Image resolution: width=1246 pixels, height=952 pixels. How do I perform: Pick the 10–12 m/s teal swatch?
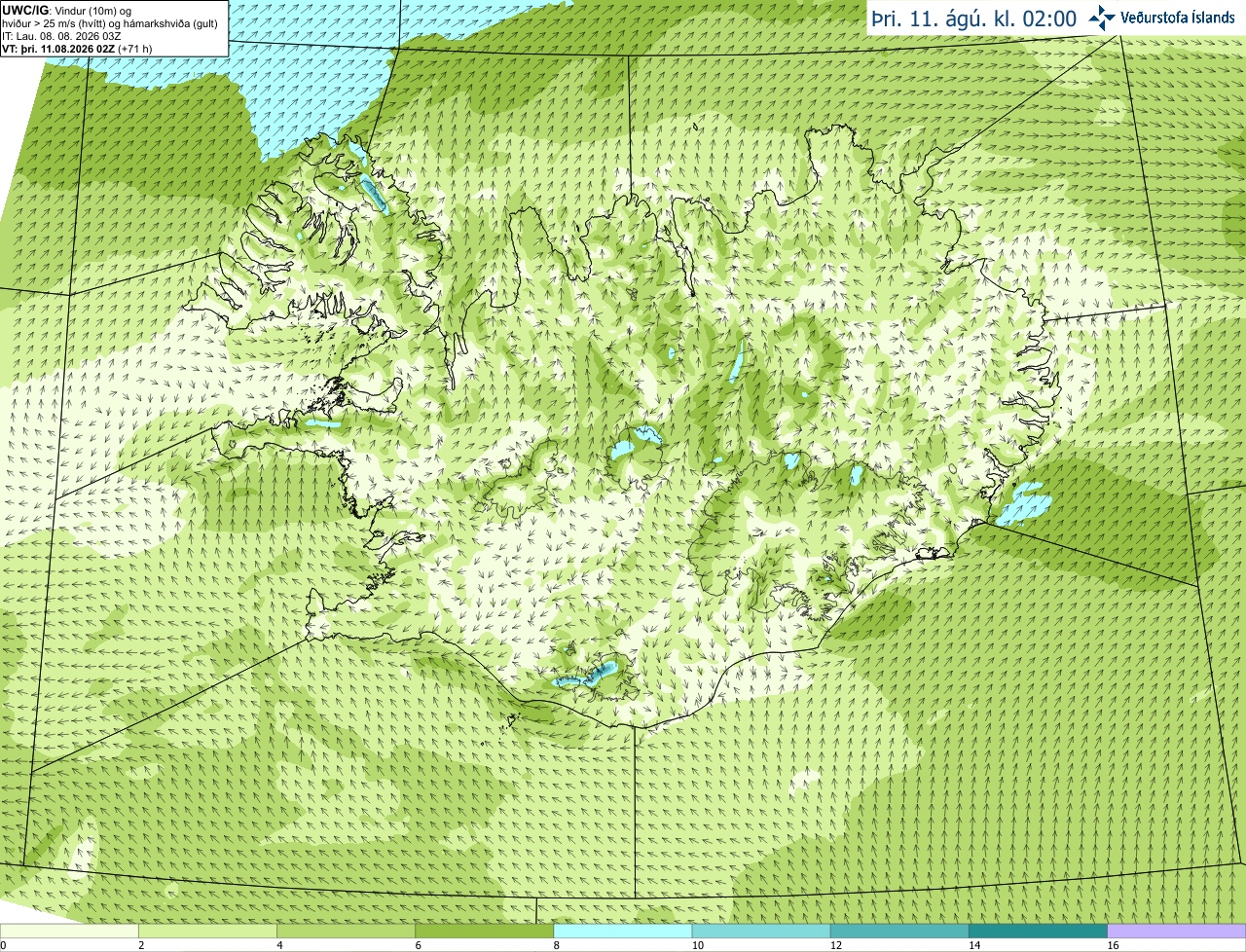761,931
